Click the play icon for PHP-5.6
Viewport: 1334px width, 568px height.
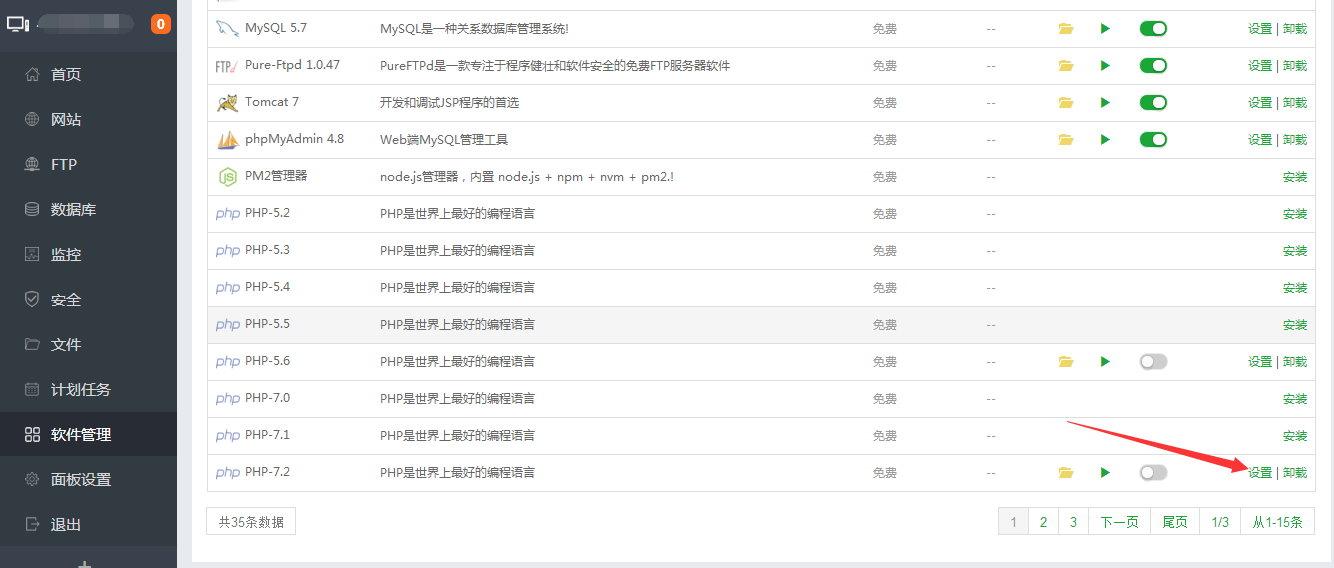1105,362
